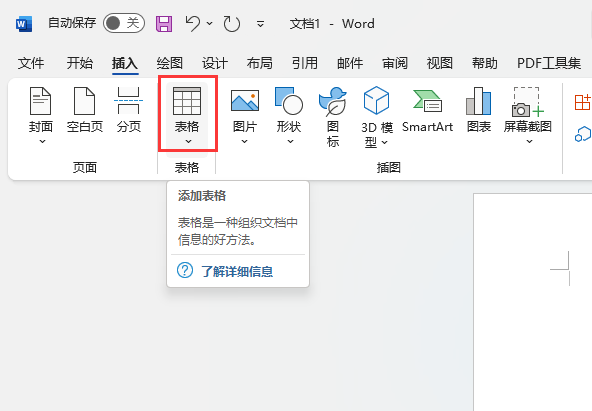This screenshot has height=411, width=592.
Task: Open the 屏幕截图 screenshot dropdown
Action: click(528, 115)
